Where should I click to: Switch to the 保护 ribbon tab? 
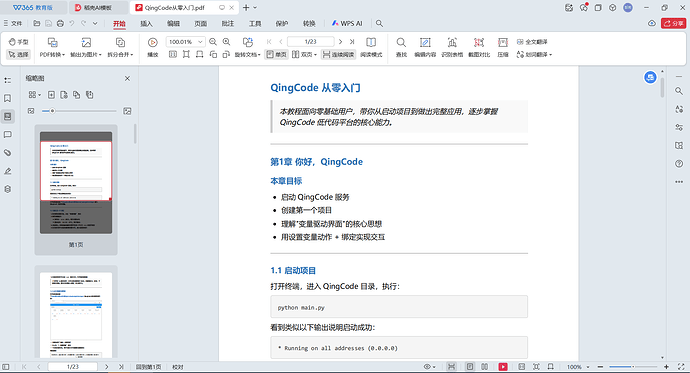tap(282, 24)
